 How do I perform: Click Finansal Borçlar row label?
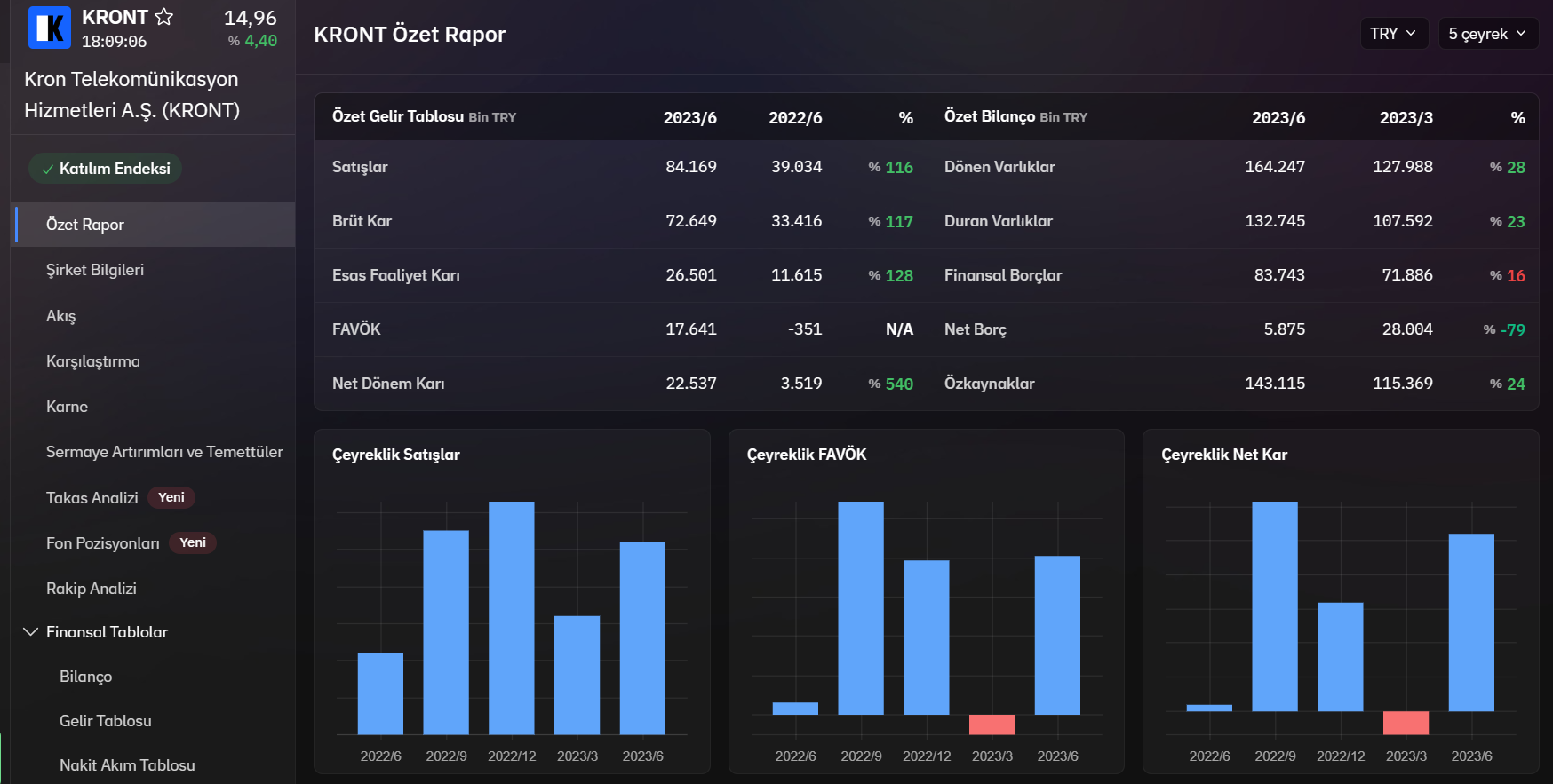1003,275
